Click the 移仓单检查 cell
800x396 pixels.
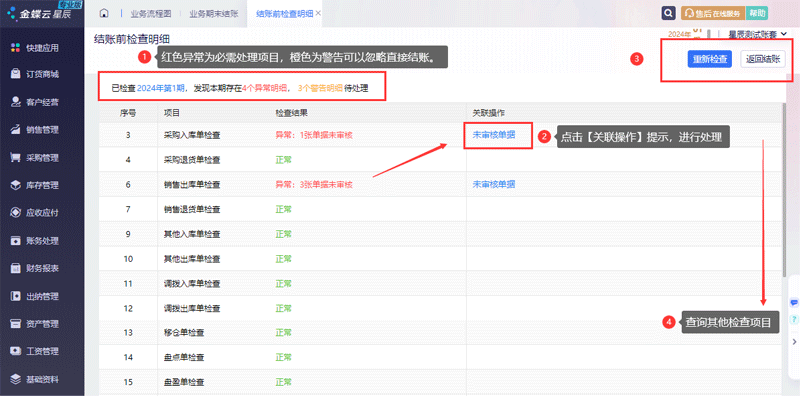pos(184,333)
